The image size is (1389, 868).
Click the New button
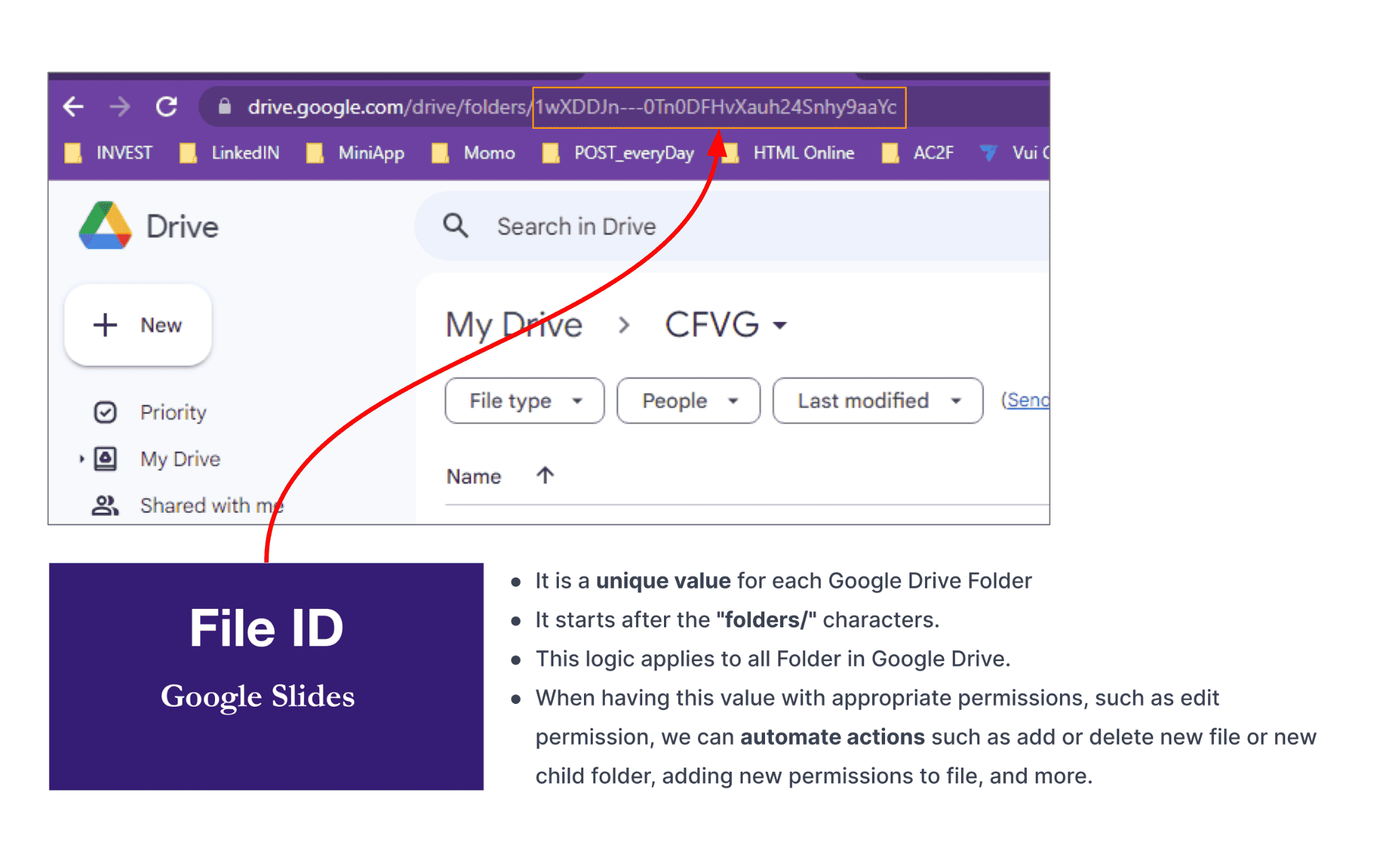click(138, 325)
